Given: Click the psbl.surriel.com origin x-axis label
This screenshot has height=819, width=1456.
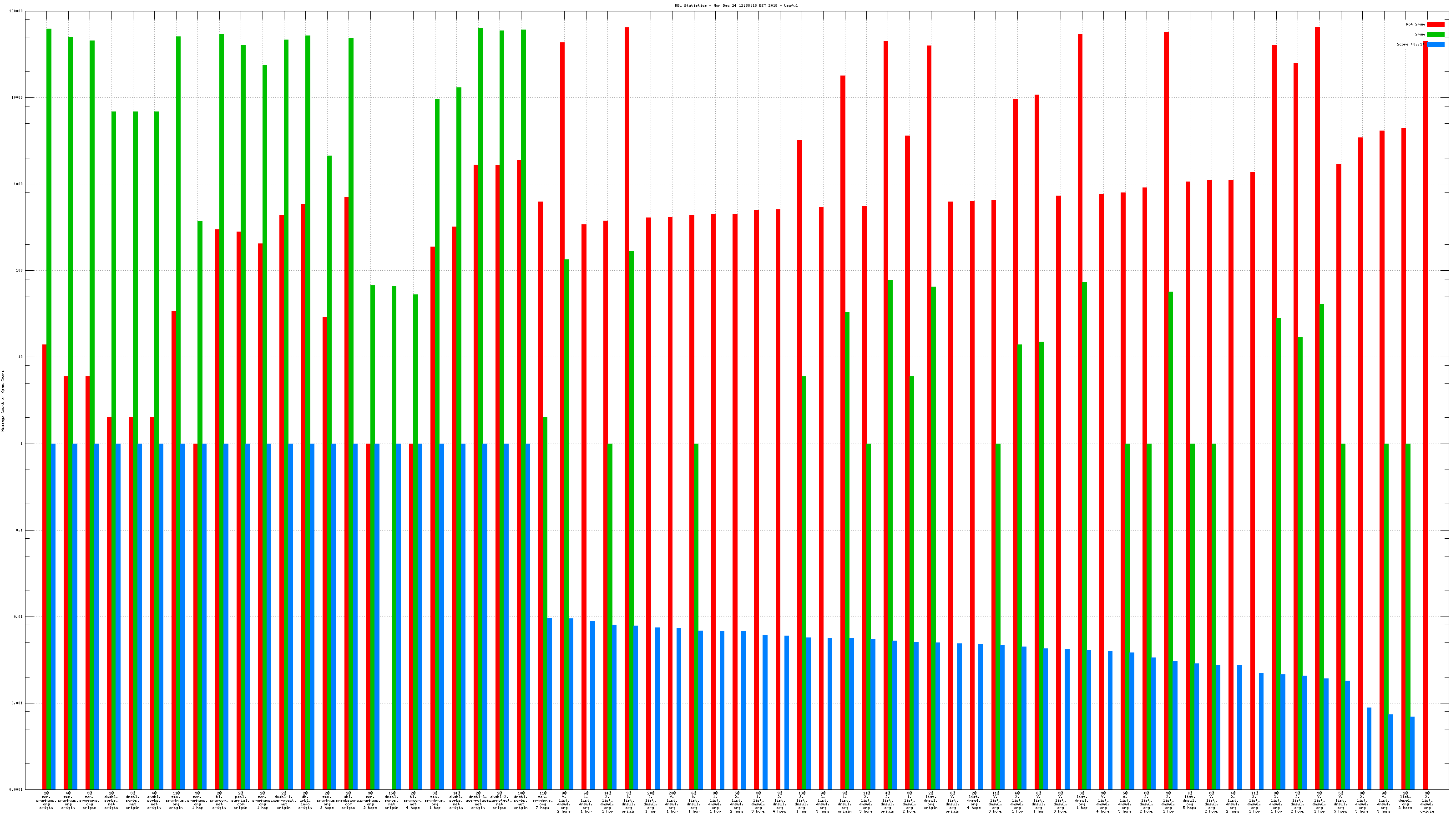Looking at the screenshot, I should coord(241,801).
